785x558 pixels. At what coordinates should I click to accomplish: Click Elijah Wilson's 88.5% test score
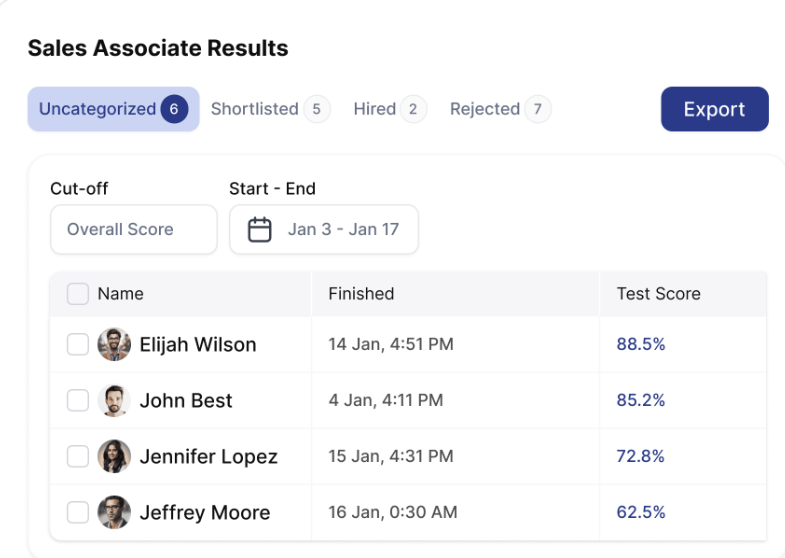[641, 345]
